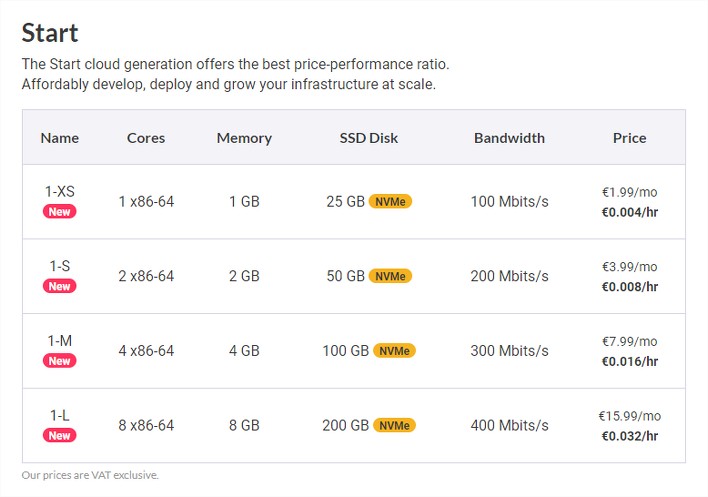Click the Name column header

(x=60, y=138)
